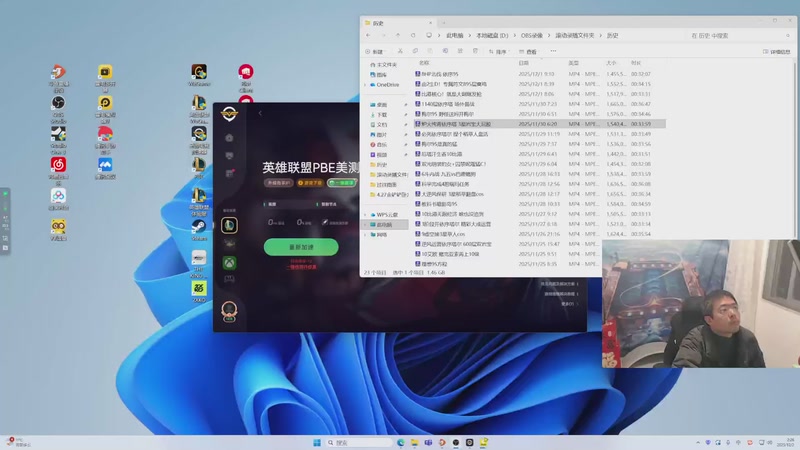800x450 pixels.
Task: Toggle the 详细信息 details pane button
Action: [777, 52]
